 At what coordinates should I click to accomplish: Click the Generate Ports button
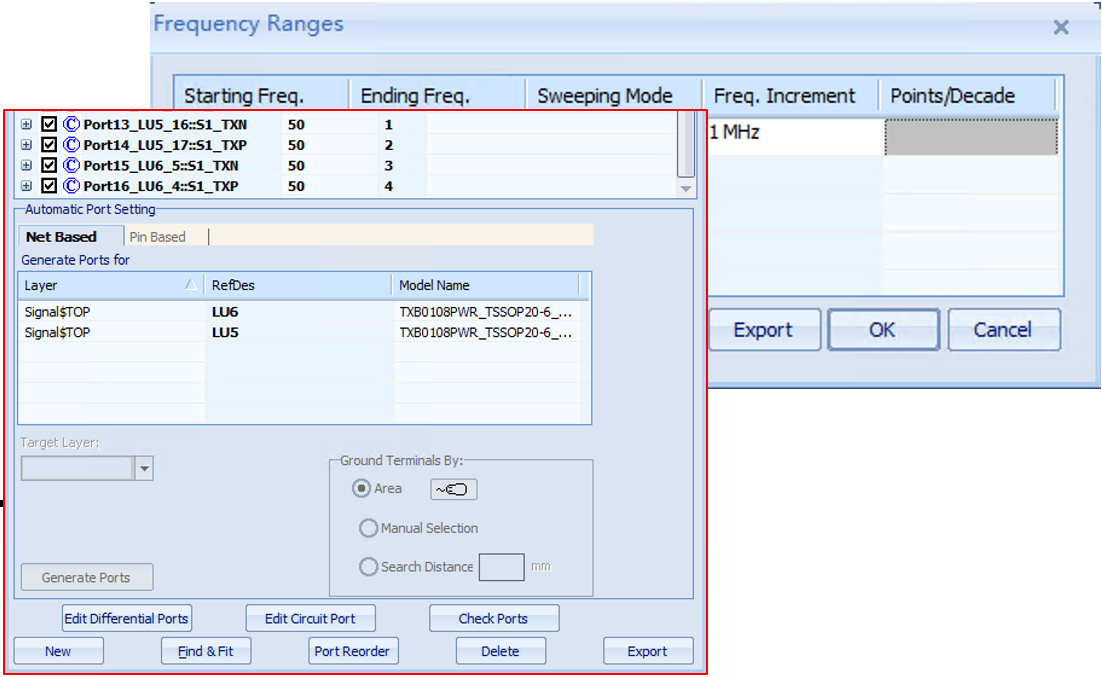(x=86, y=577)
